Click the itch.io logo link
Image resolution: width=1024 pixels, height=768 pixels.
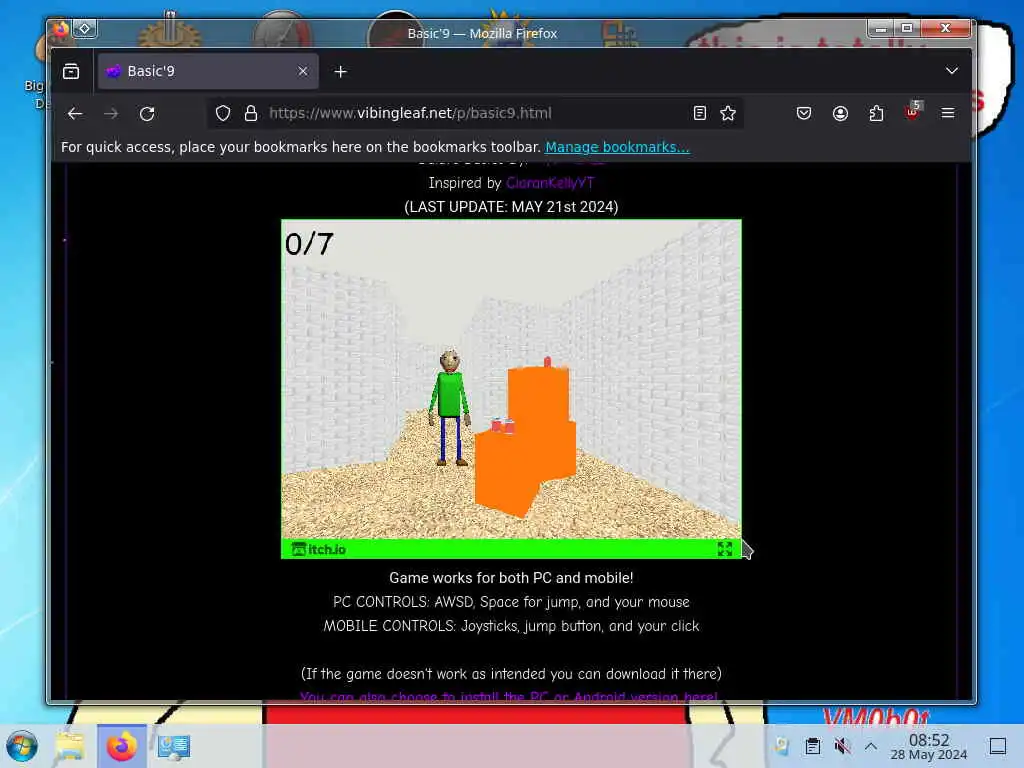[319, 549]
